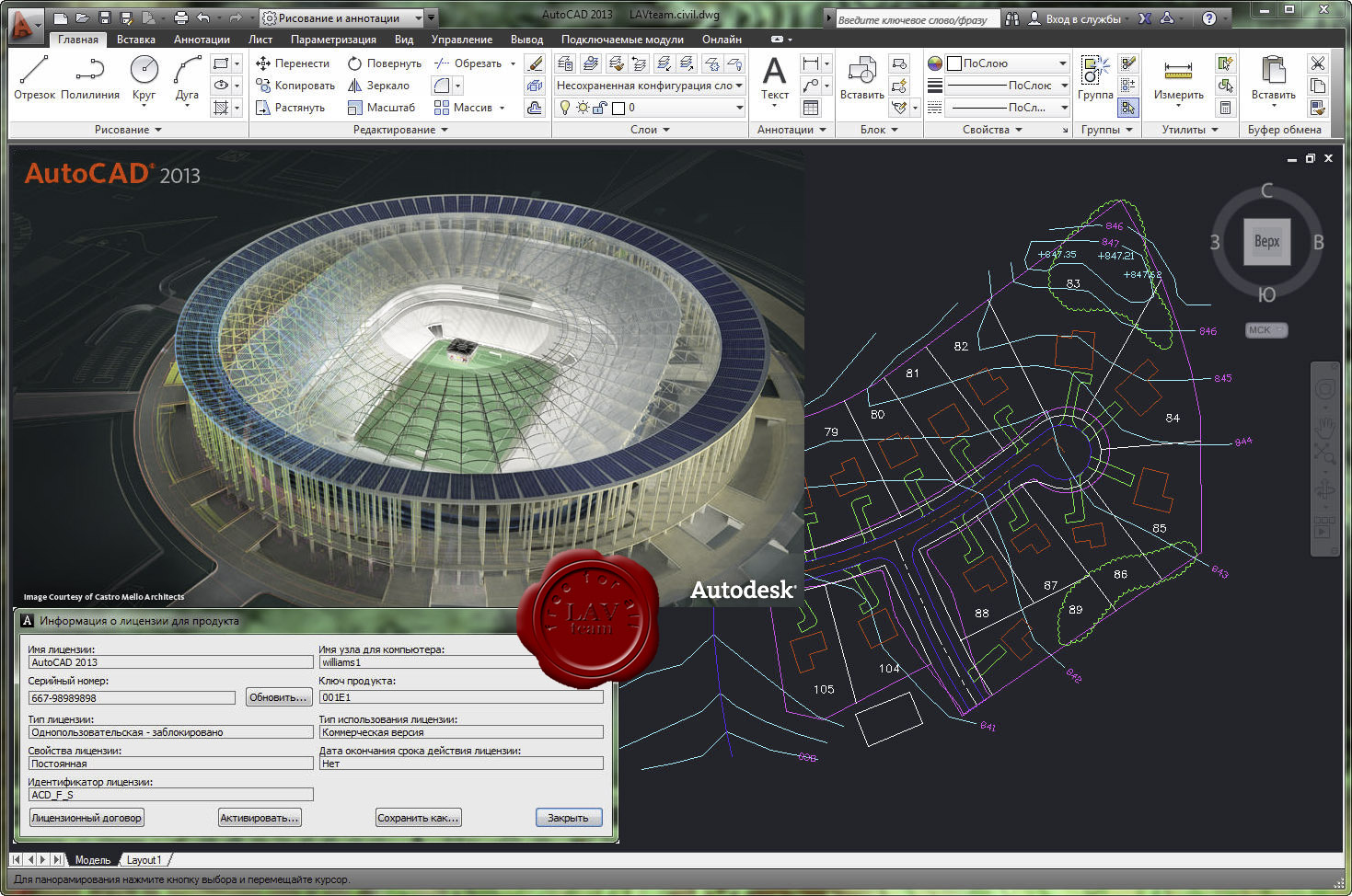Open the ПоСлою color dropdown
Viewport: 1352px width, 896px height.
[1008, 63]
